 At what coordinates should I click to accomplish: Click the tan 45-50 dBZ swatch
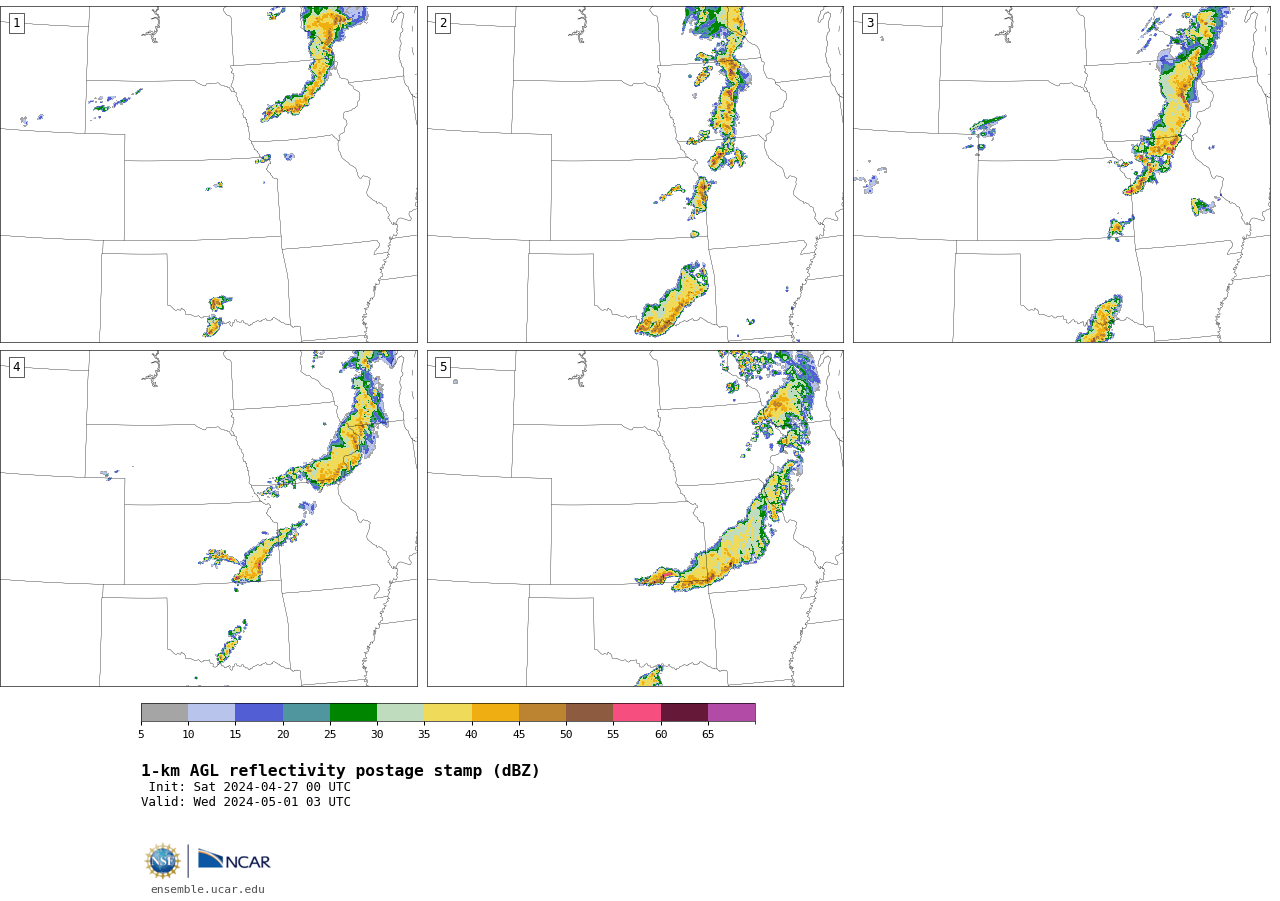pos(542,712)
